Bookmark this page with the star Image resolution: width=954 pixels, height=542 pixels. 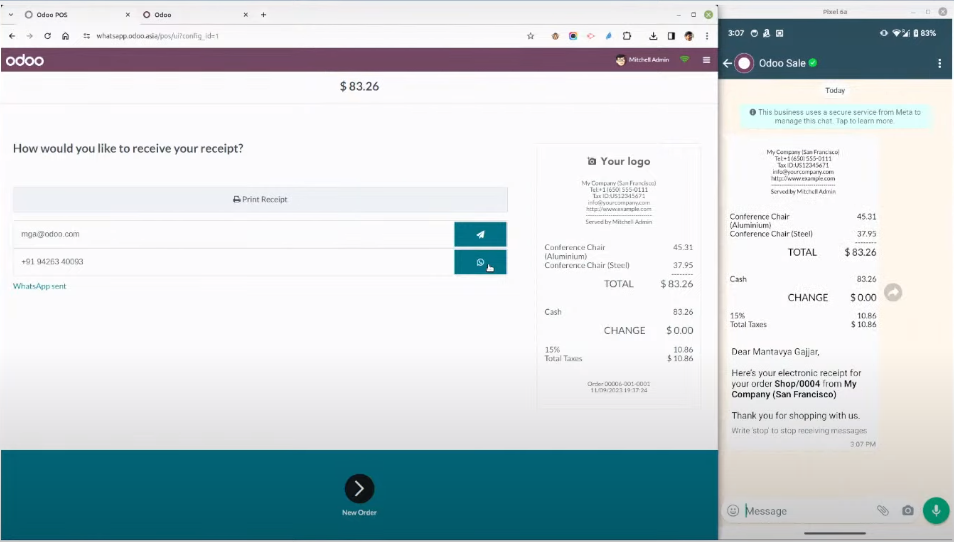click(531, 36)
